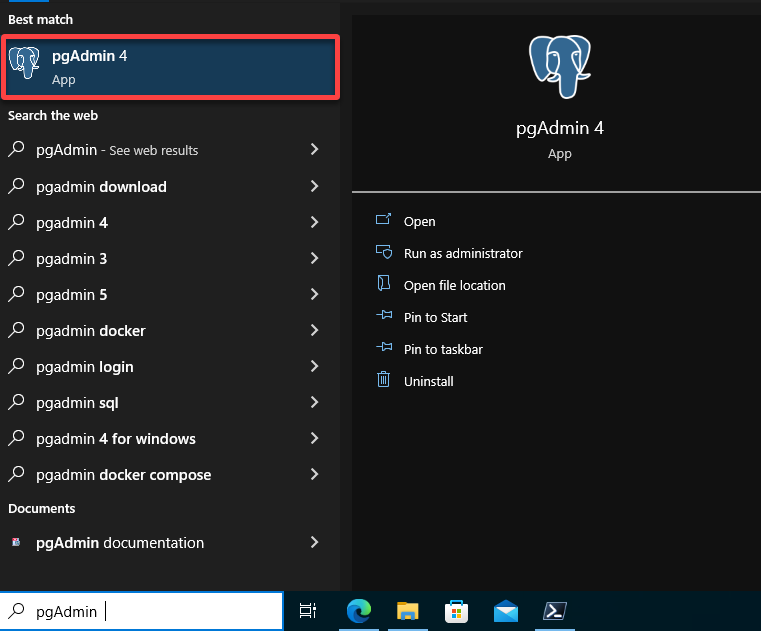This screenshot has height=631, width=761.
Task: Click the Run as administrator shield icon
Action: [383, 252]
